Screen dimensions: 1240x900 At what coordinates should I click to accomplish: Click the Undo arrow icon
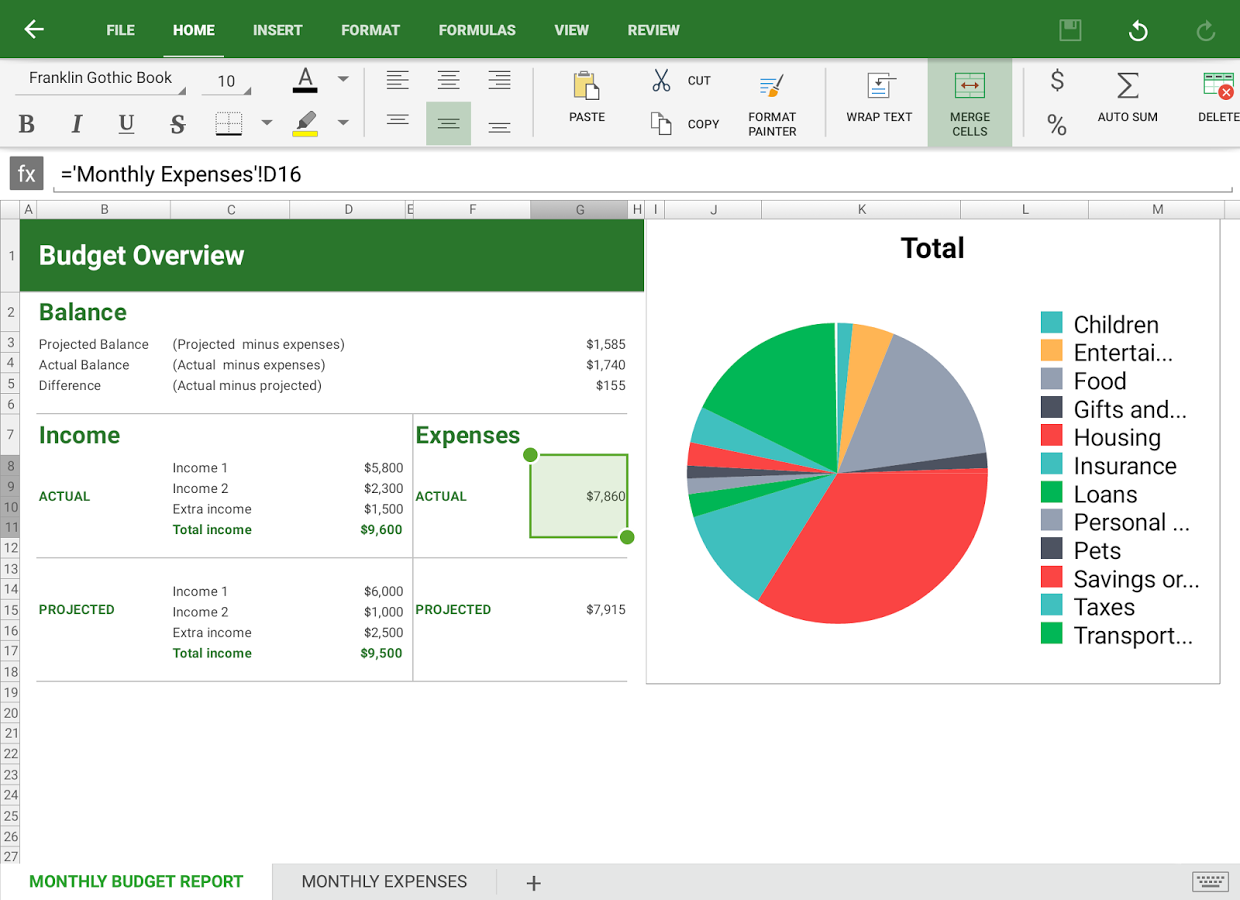pos(1138,31)
